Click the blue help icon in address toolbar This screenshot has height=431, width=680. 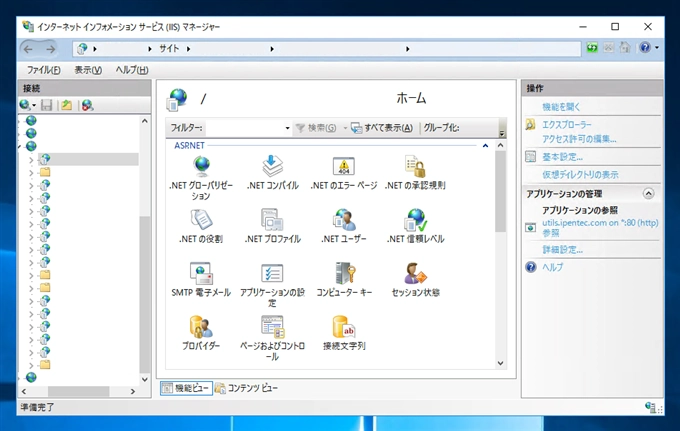645,47
